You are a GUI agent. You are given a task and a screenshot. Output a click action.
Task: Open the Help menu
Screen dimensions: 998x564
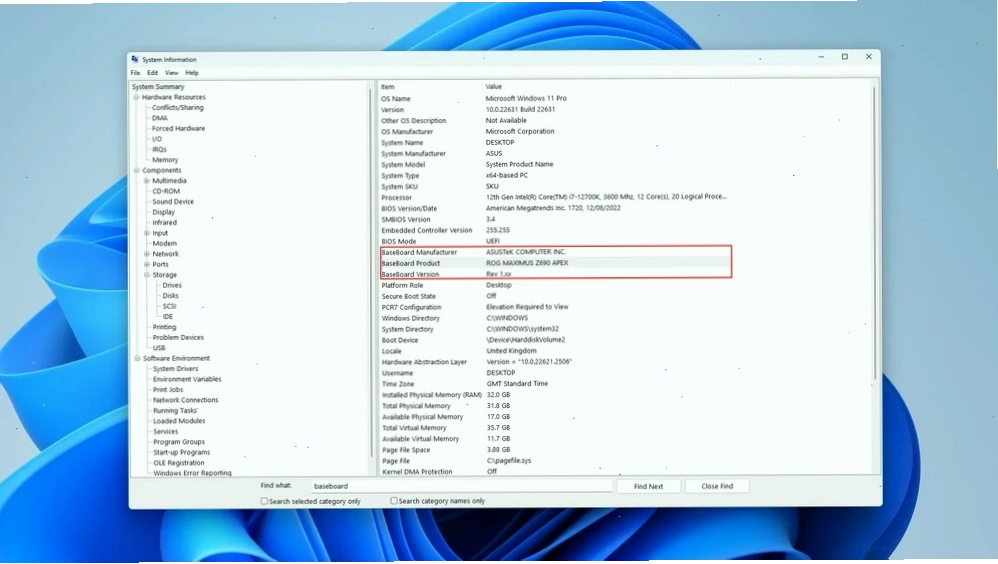coord(192,73)
